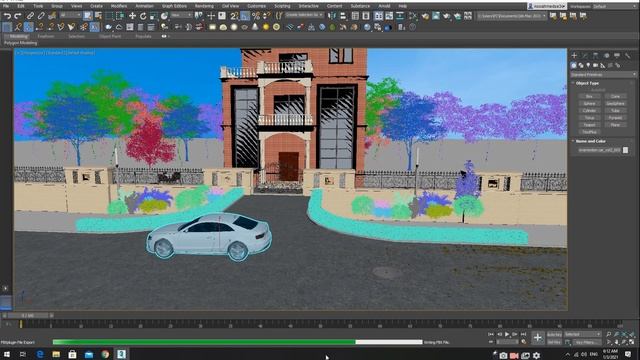Click Zoom Extents All Selected navigation icon

click(x=631, y=334)
